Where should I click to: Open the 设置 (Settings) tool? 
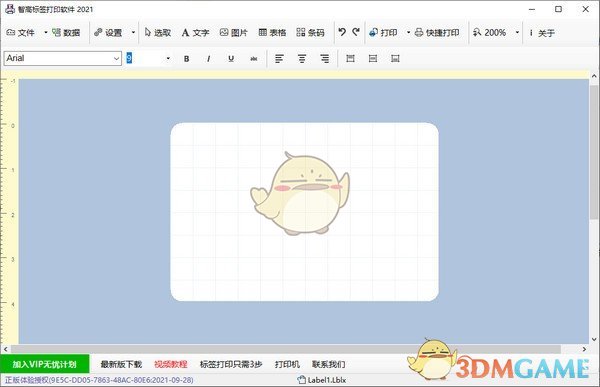pos(109,33)
